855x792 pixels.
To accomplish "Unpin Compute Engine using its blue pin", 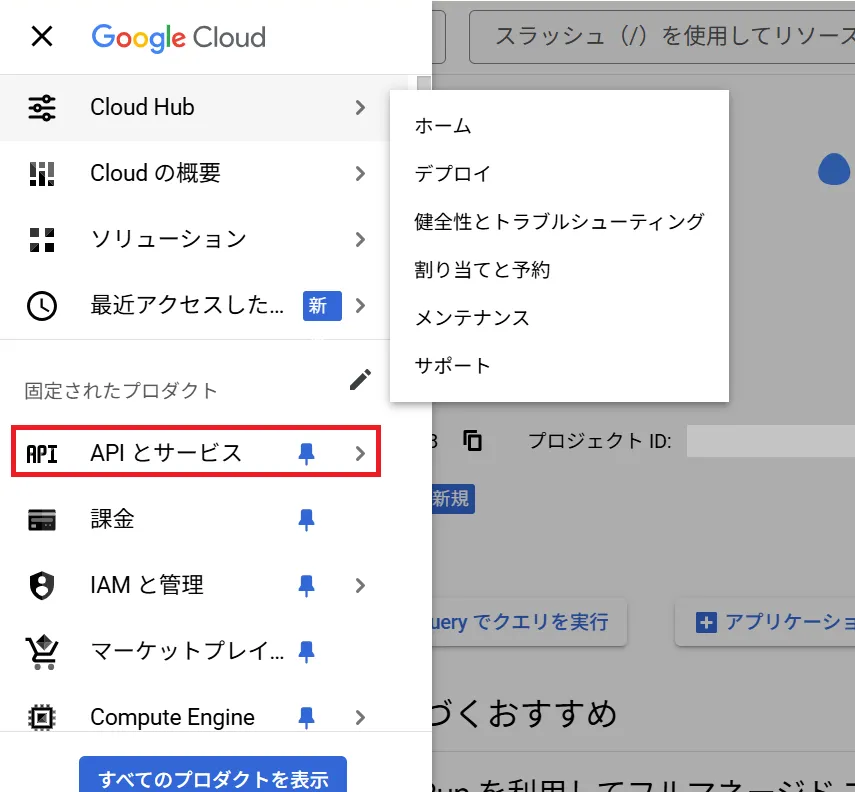I will (x=306, y=717).
